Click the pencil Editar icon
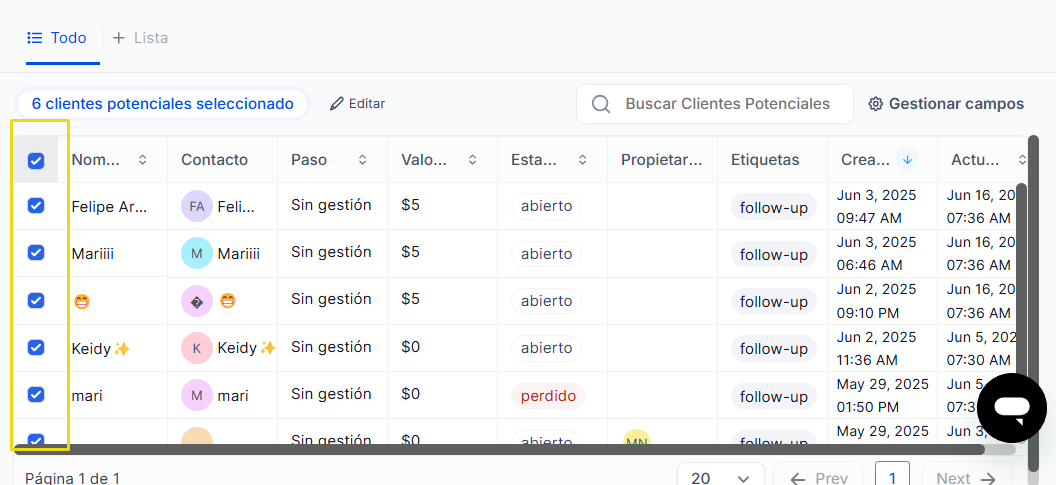Image resolution: width=1056 pixels, height=485 pixels. [337, 104]
